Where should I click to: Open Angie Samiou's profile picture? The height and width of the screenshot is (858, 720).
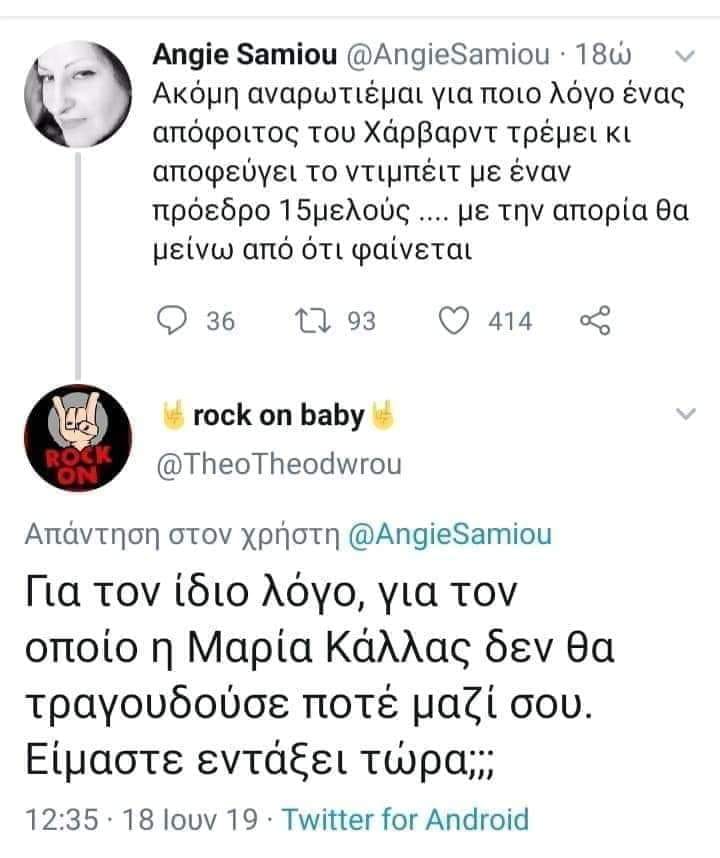coord(77,95)
